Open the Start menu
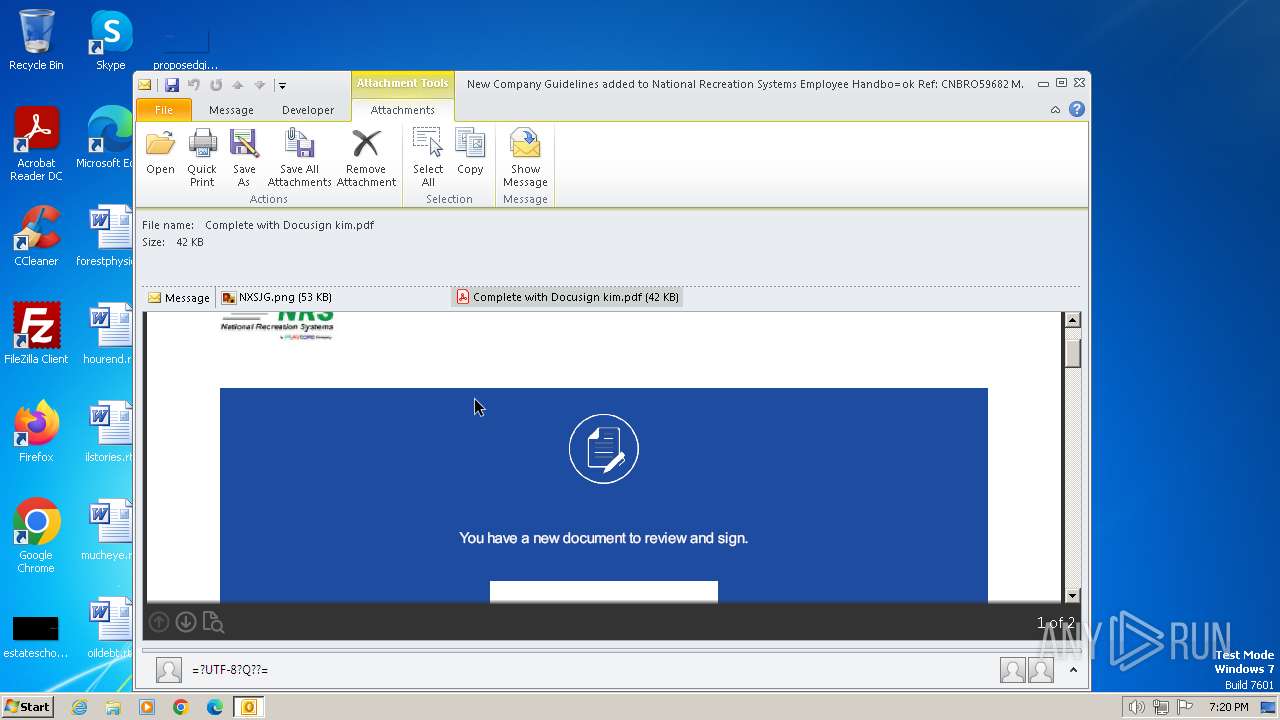The image size is (1280, 720). coord(28,706)
